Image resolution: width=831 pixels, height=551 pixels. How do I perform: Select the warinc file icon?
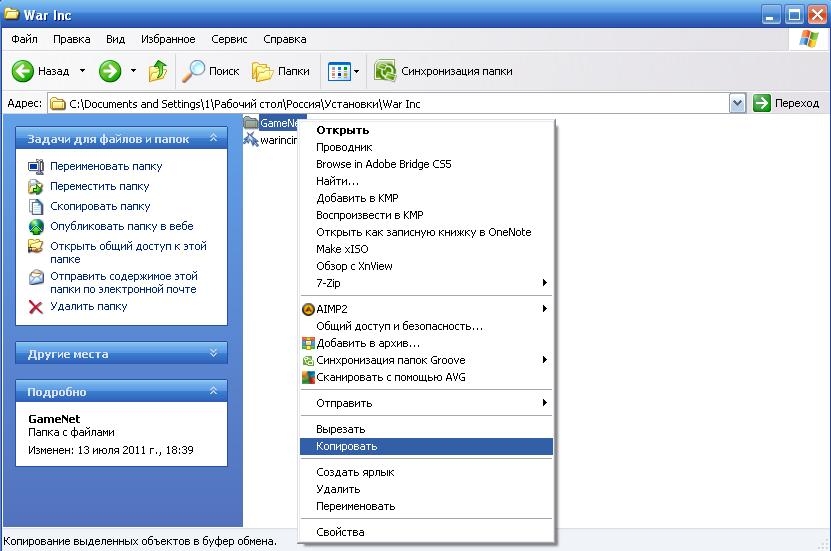251,140
